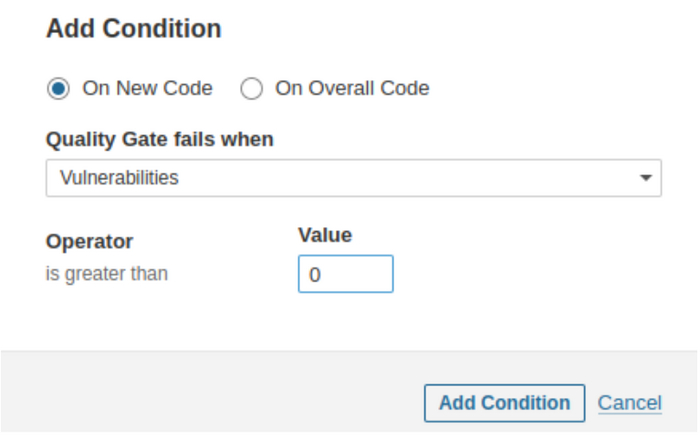700x440 pixels.
Task: Select the On New Code radio button
Action: 58,88
